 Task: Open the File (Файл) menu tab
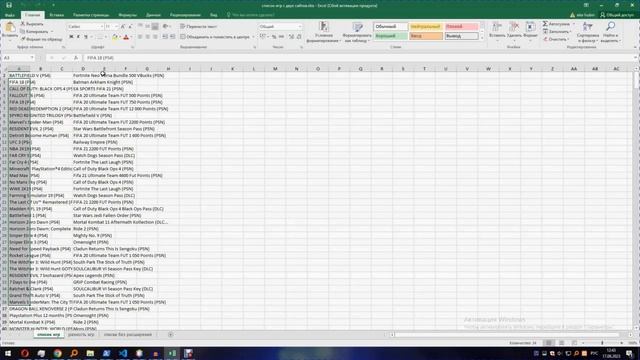pyautogui.click(x=10, y=15)
